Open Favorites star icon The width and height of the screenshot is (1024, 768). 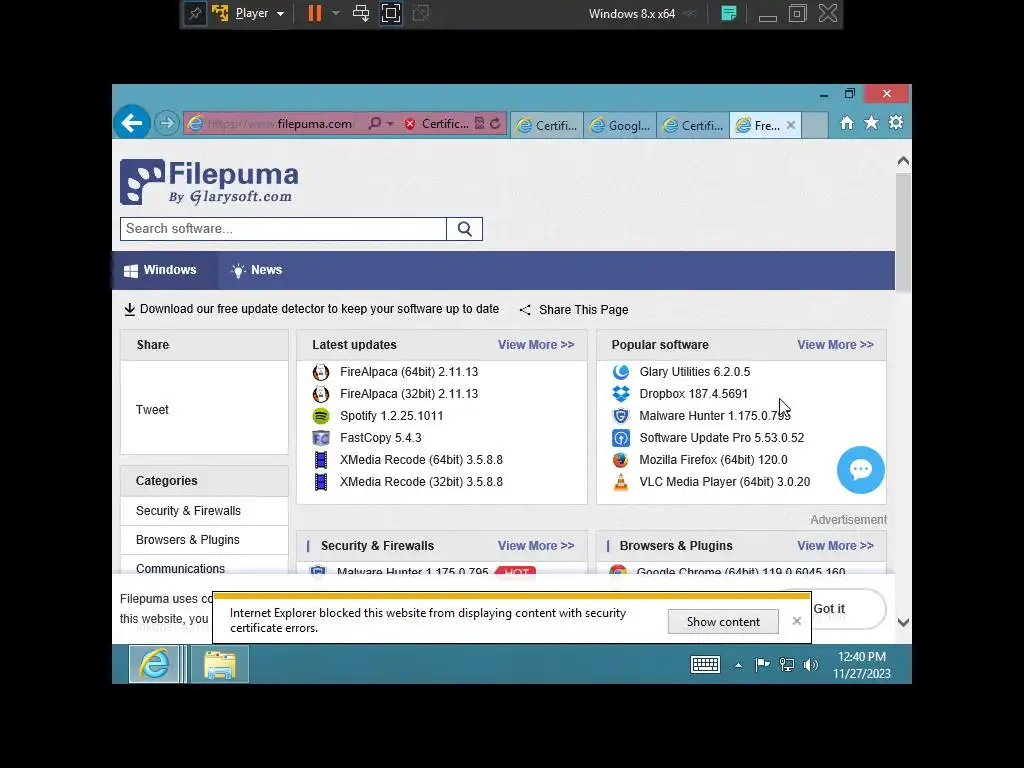[x=871, y=123]
